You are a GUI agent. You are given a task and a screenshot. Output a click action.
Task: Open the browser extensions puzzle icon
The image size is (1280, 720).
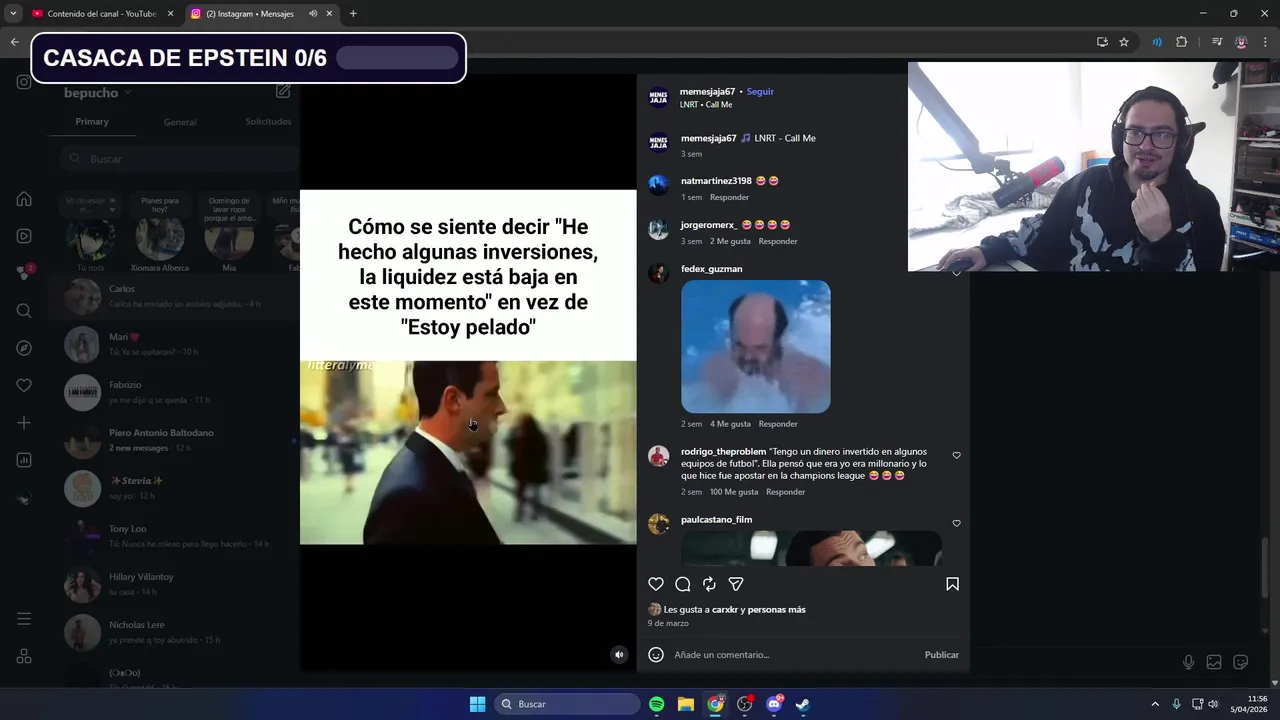pos(1182,42)
